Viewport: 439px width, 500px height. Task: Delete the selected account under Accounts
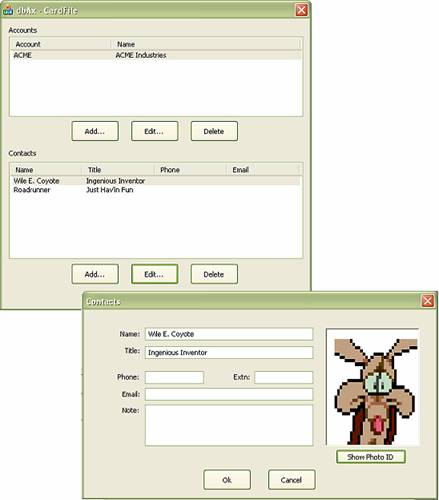click(x=214, y=131)
